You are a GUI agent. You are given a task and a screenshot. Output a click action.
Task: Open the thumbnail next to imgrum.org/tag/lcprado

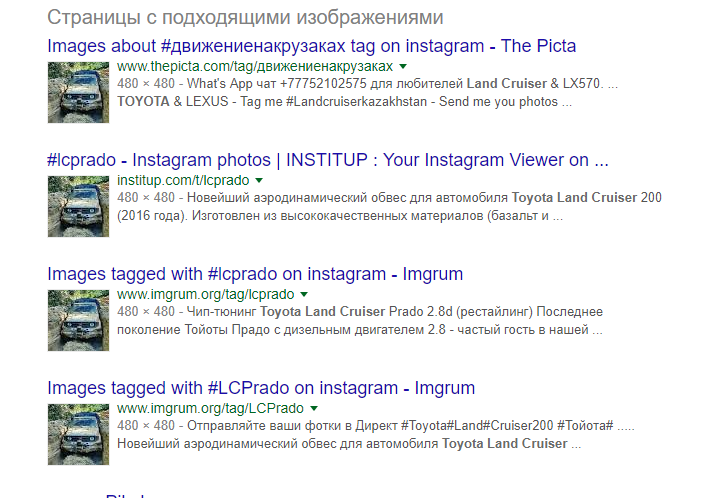(78, 321)
